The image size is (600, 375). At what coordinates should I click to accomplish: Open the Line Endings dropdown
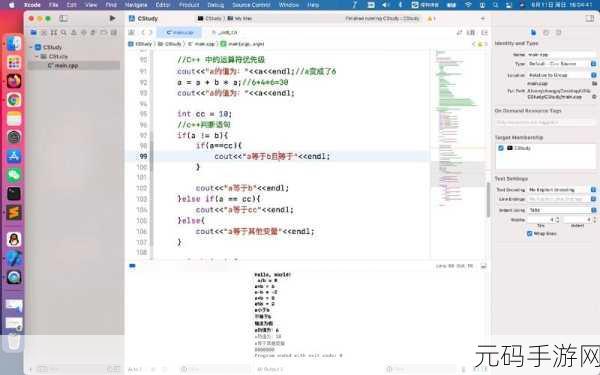tap(562, 199)
